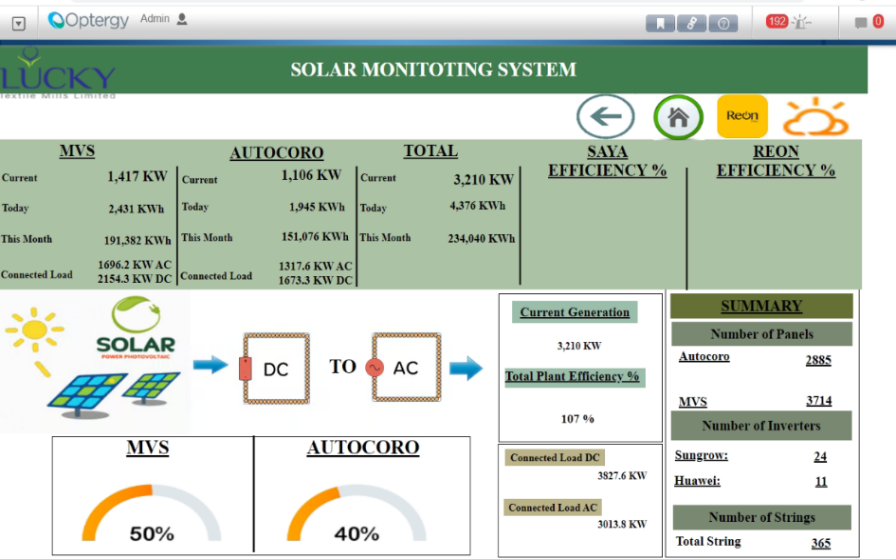Click the Sungrow count 24
Screen dimensions: 896x559
820,457
